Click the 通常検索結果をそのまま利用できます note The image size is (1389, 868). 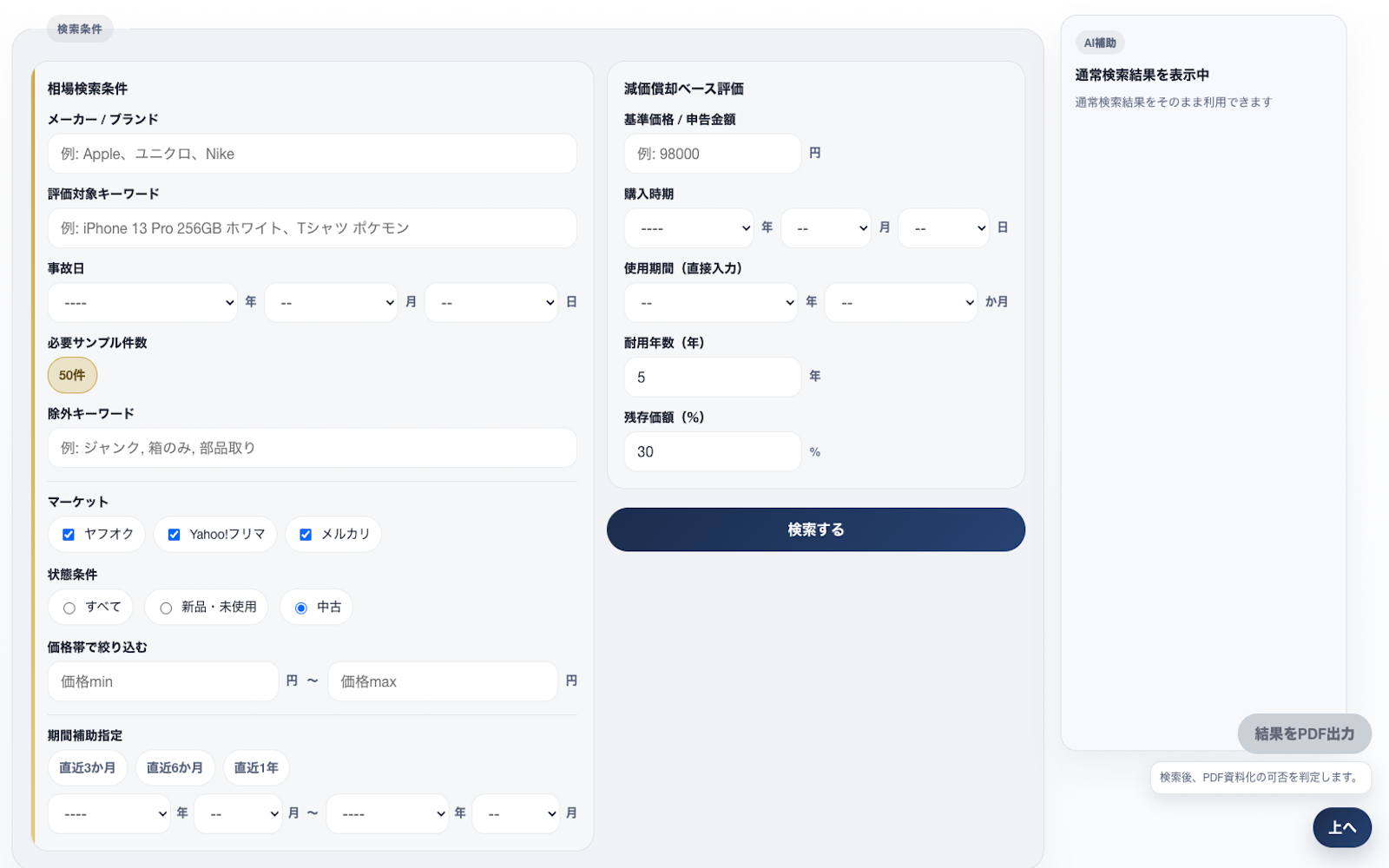1174,102
